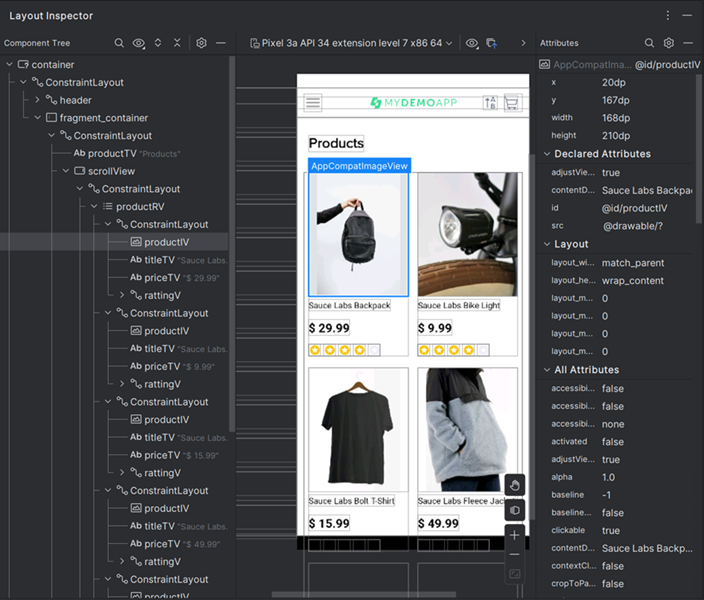The width and height of the screenshot is (704, 600).
Task: Collapse the Layout attributes section
Action: [x=547, y=244]
